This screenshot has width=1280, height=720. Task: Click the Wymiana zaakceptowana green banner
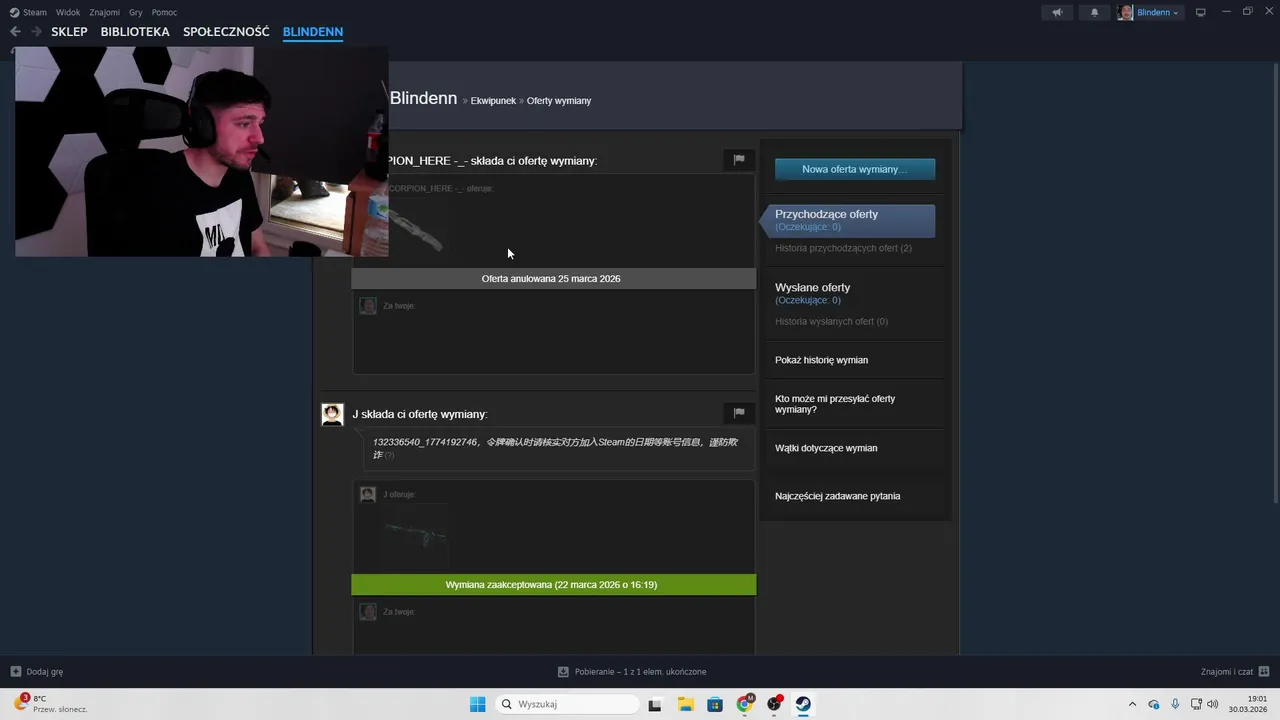[554, 584]
